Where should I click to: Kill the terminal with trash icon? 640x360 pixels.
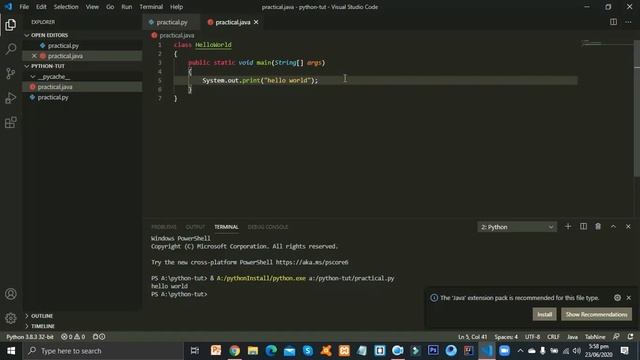click(598, 227)
